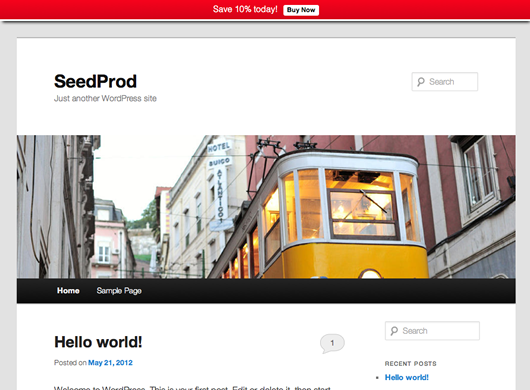
Task: Focus the header Search field
Action: pos(444,81)
